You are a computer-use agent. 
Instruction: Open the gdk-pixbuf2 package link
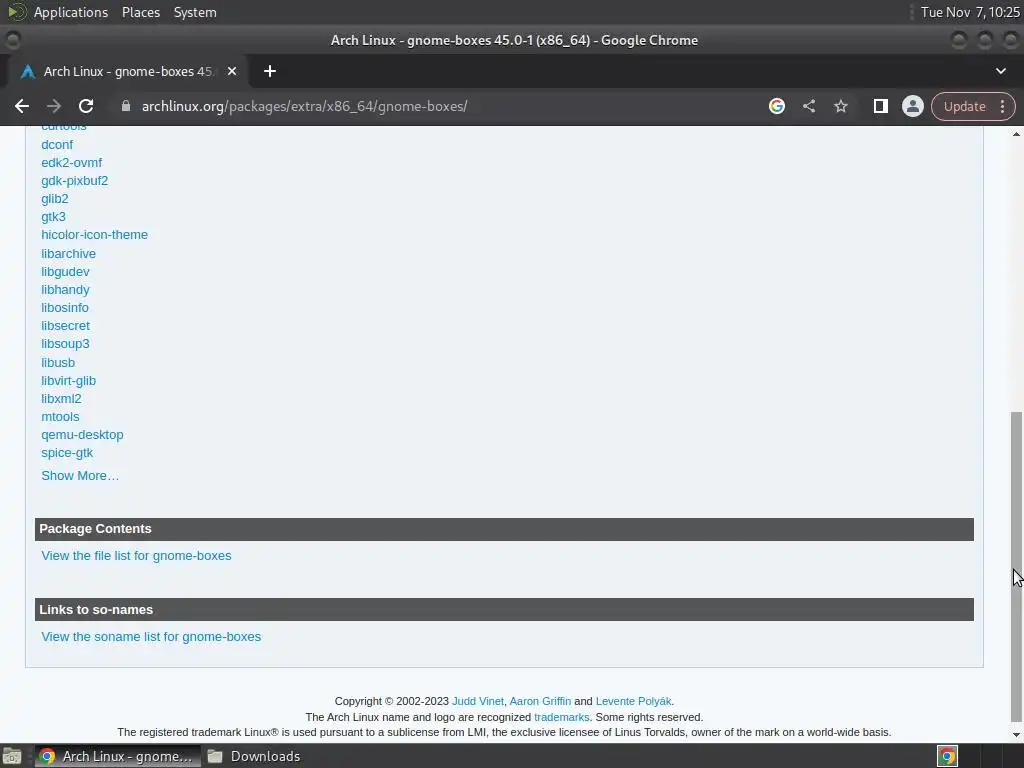[74, 180]
